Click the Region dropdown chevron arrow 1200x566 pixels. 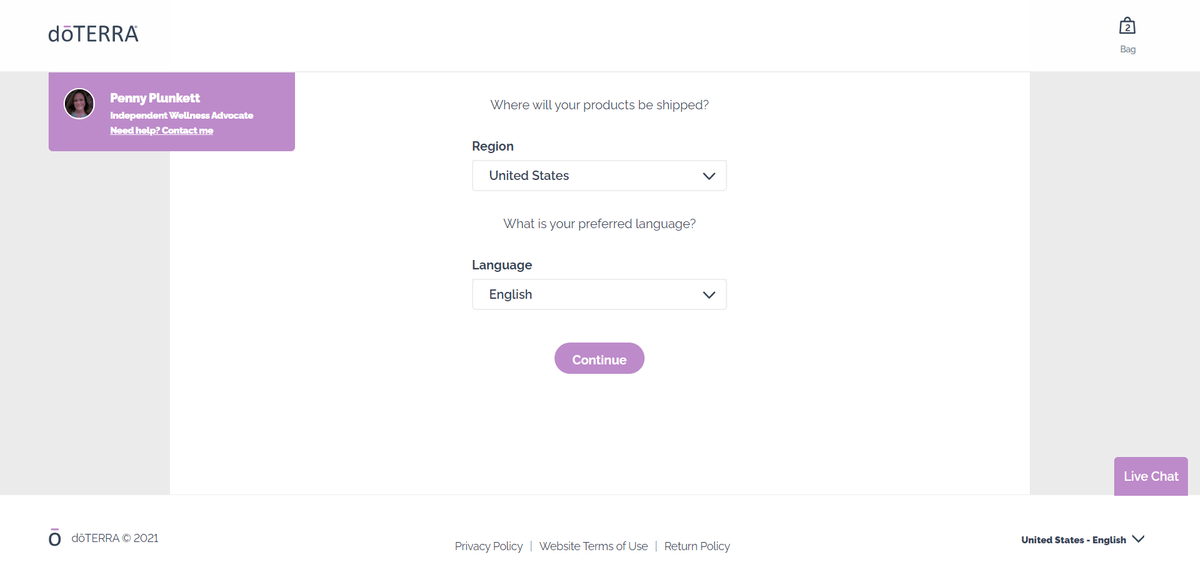(x=709, y=176)
